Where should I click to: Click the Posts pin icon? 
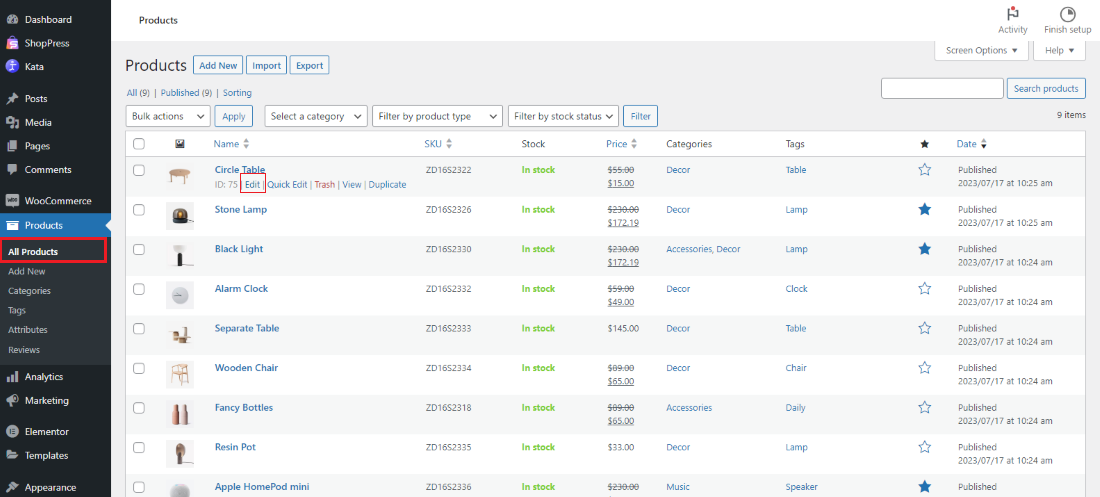(12, 99)
